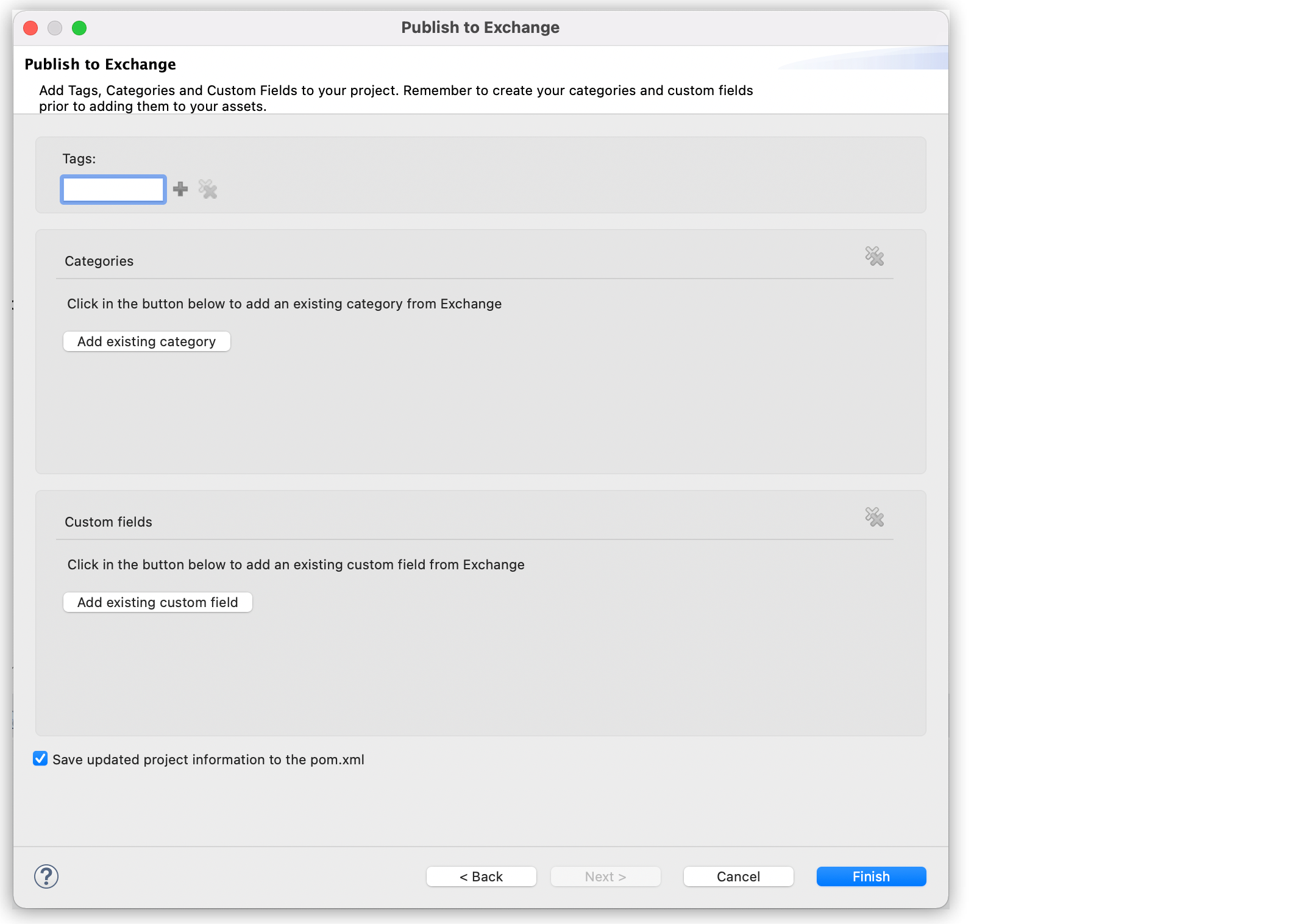
Task: Go back to the previous step
Action: (x=481, y=876)
